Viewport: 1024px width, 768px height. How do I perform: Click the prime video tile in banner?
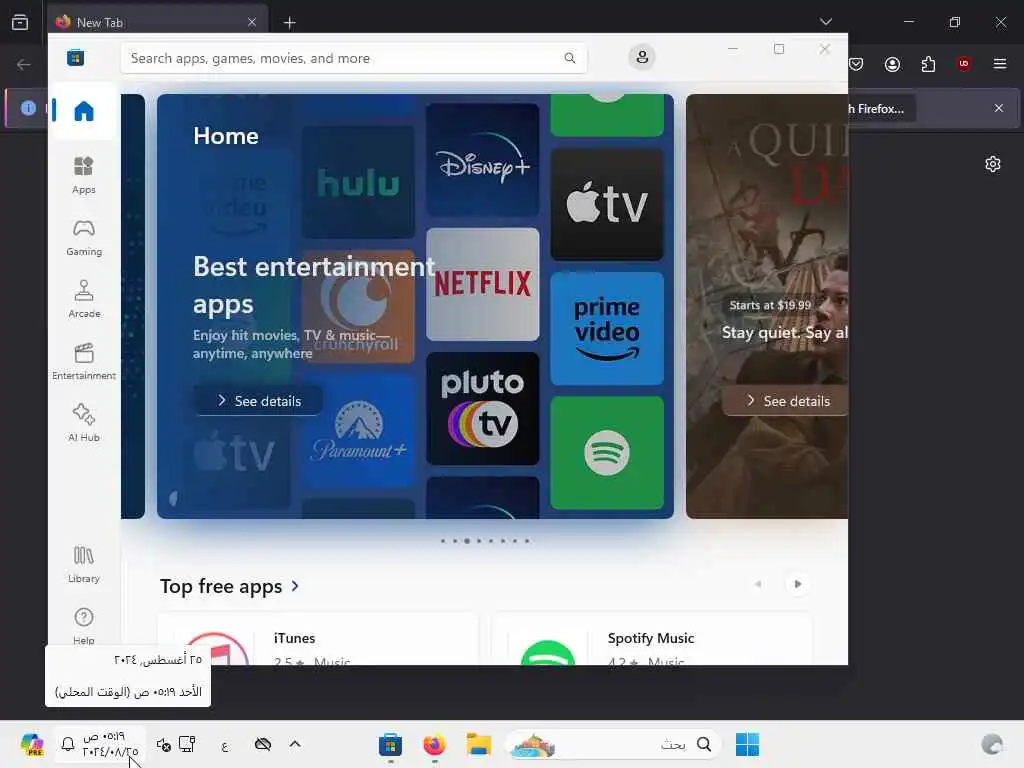607,328
